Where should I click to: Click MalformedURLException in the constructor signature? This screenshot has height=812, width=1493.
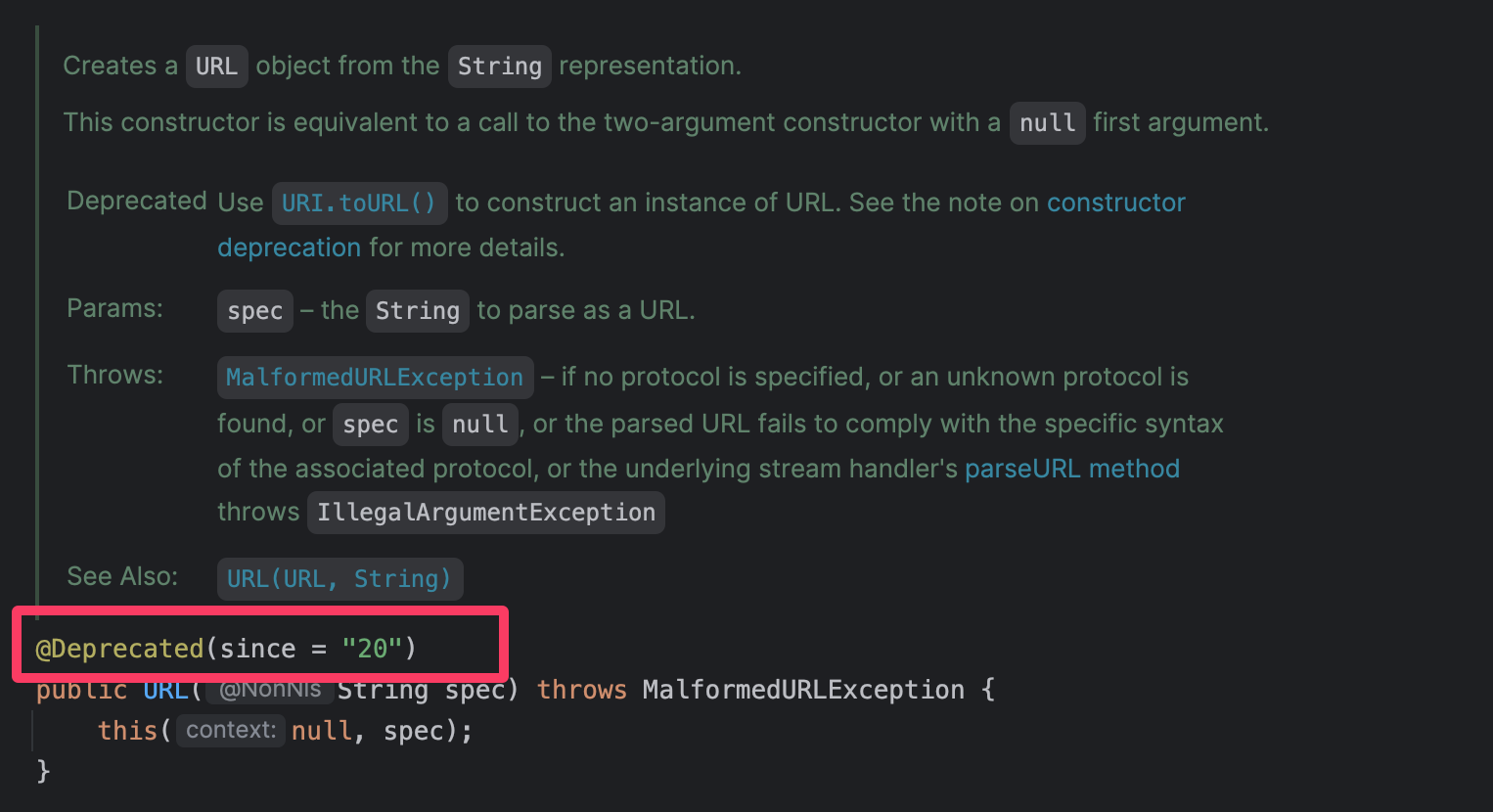[803, 691]
